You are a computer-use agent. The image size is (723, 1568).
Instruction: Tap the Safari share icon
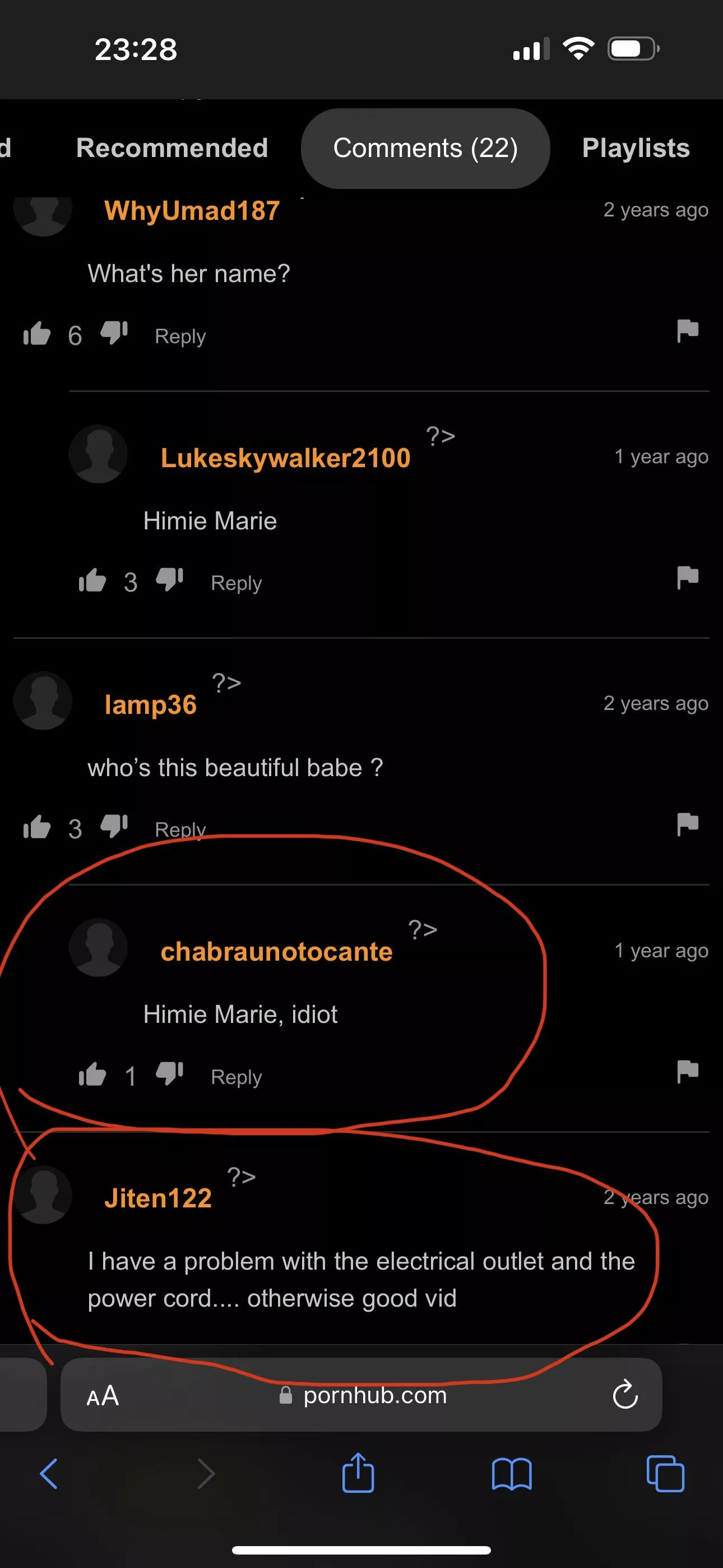[x=359, y=1473]
